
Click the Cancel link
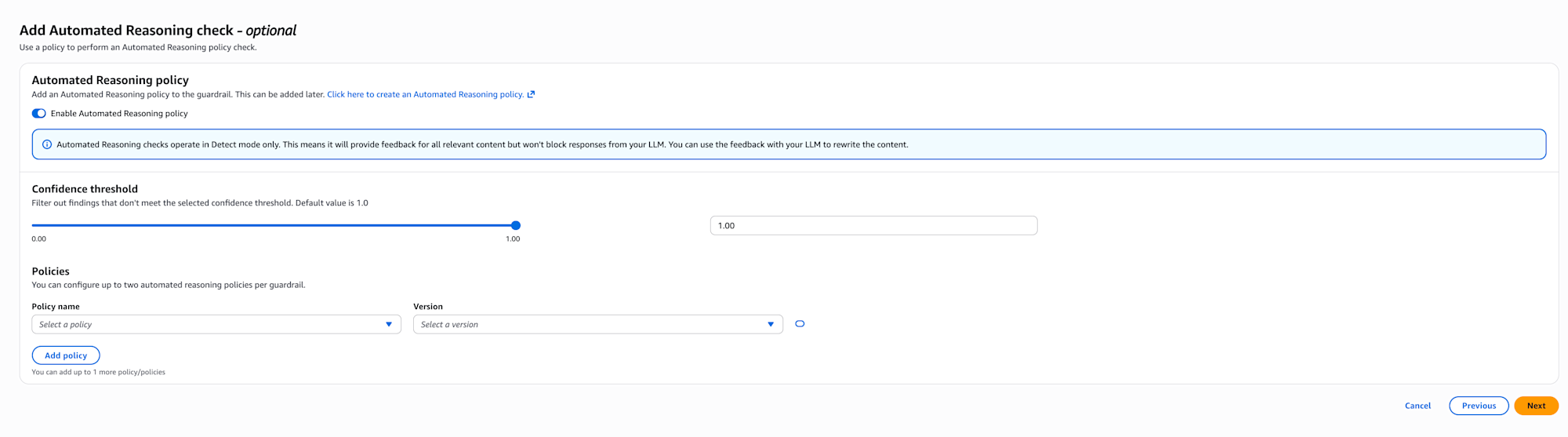(x=1417, y=406)
